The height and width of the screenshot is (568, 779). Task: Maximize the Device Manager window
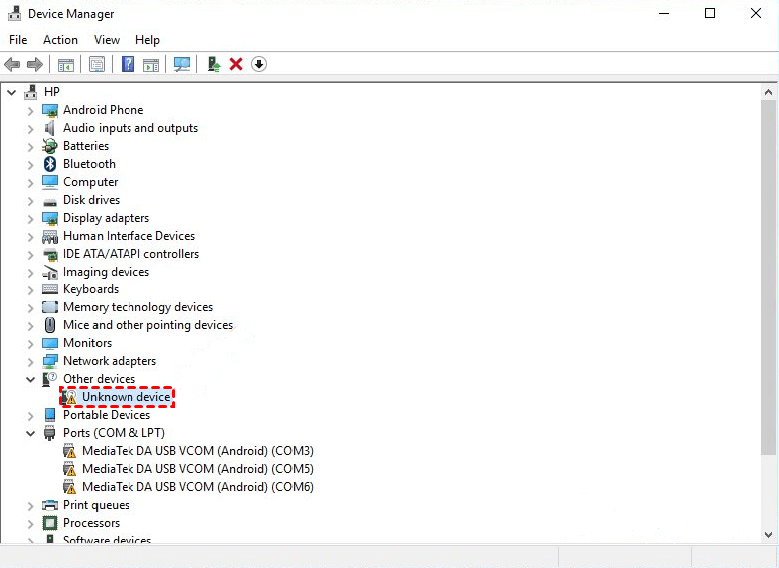click(710, 13)
